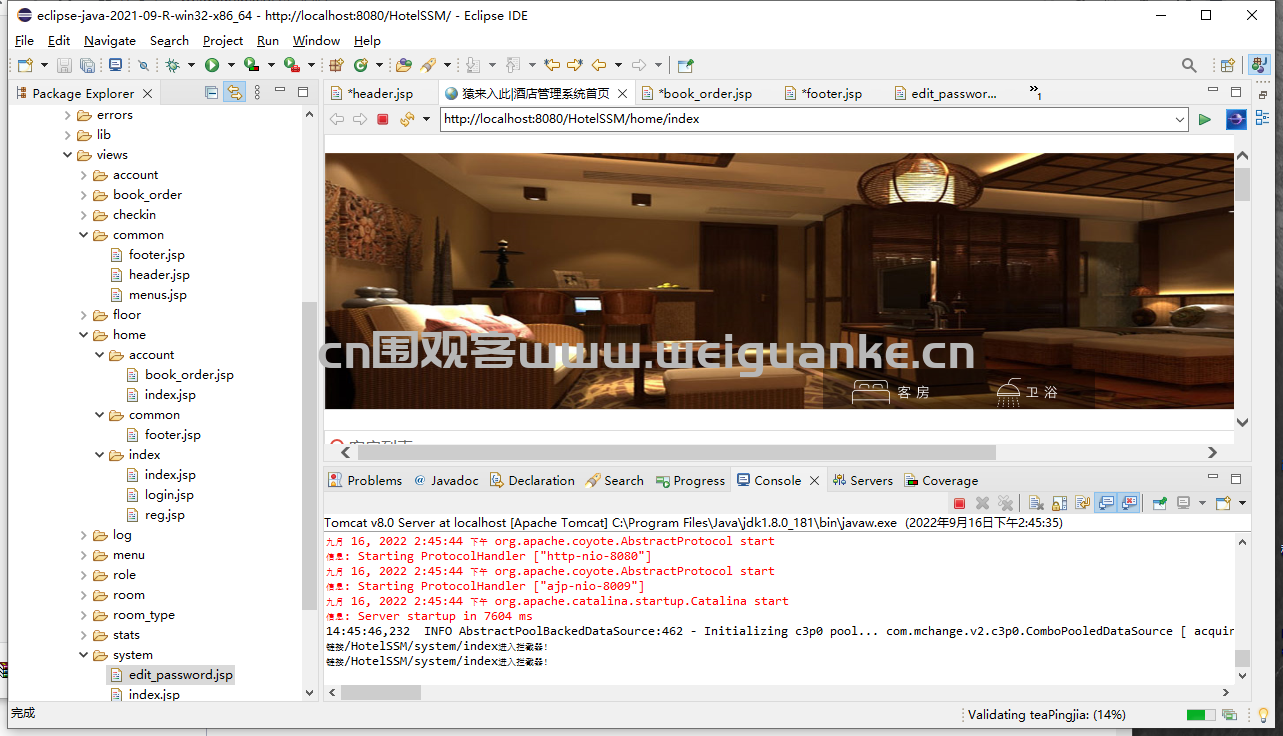Click the Package Explorer vertical scrollbar
Image resolution: width=1283 pixels, height=736 pixels.
[x=309, y=455]
